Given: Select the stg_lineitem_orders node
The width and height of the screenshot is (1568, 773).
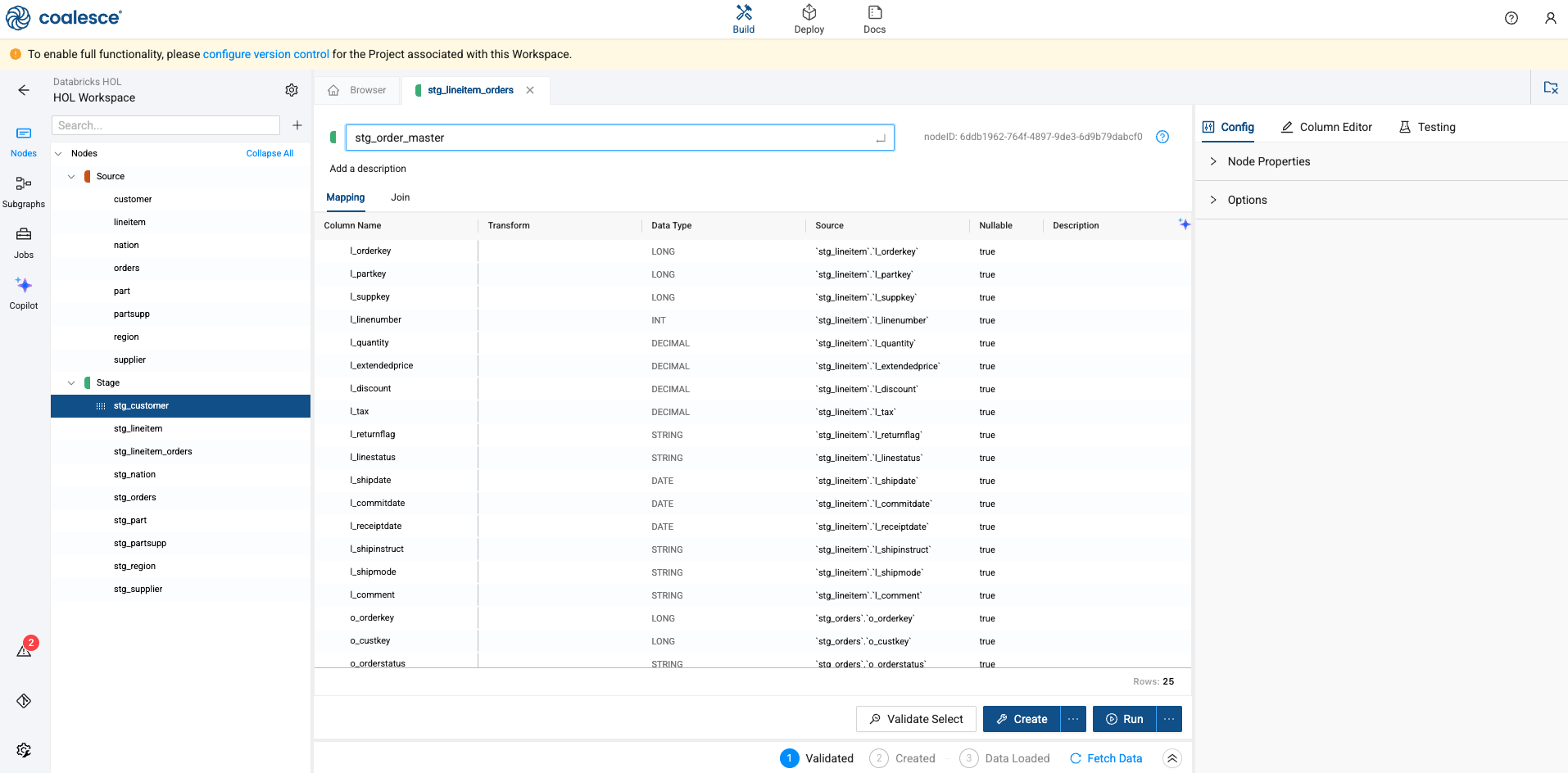Looking at the screenshot, I should (180, 451).
